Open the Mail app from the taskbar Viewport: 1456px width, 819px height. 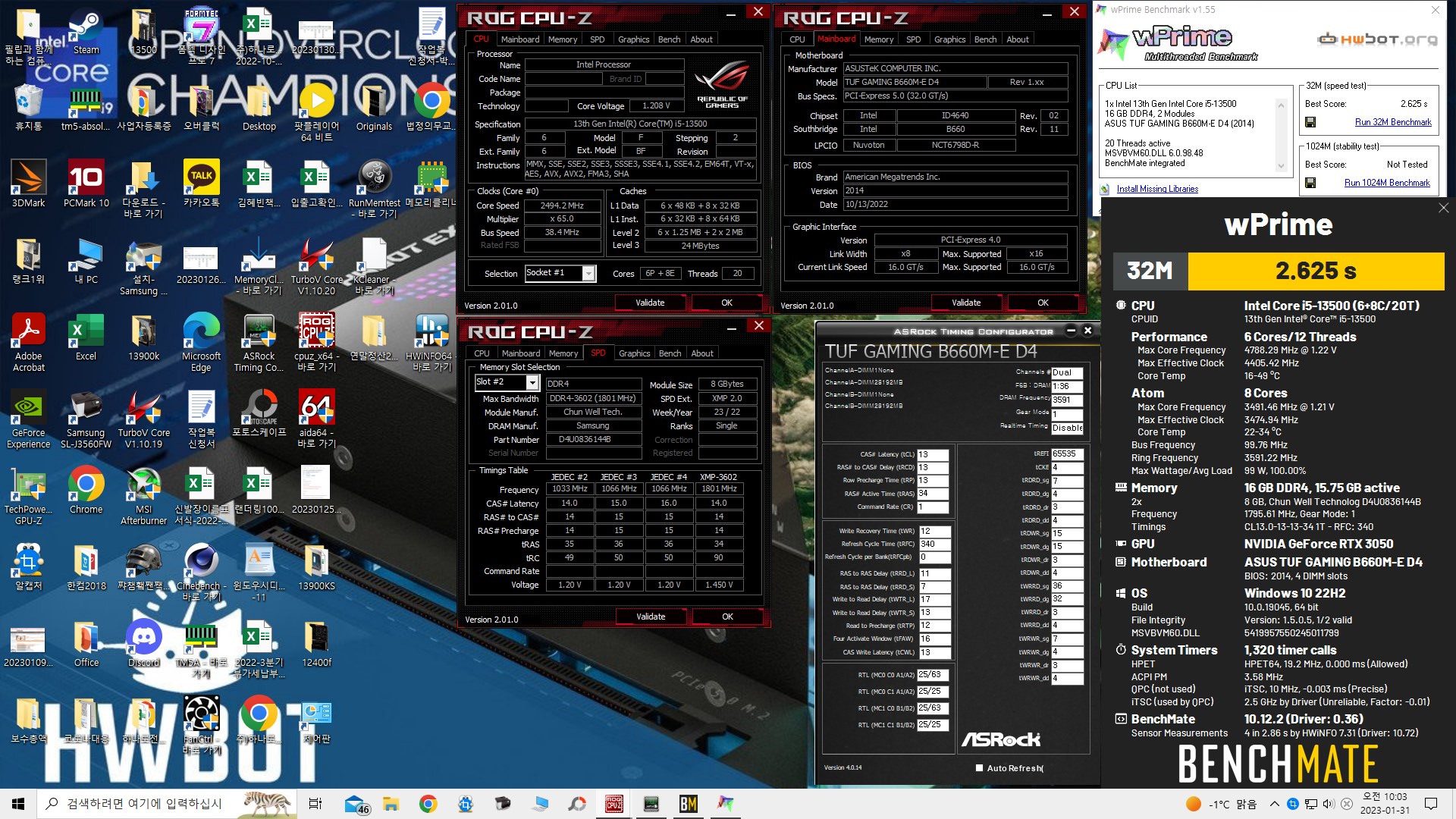pyautogui.click(x=355, y=804)
